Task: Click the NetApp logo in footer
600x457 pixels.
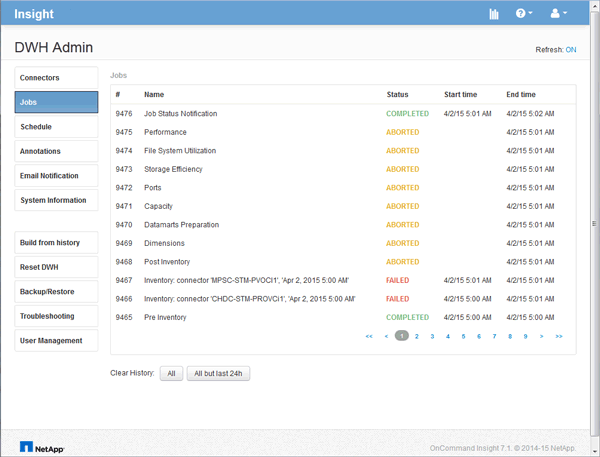Action: (42, 447)
